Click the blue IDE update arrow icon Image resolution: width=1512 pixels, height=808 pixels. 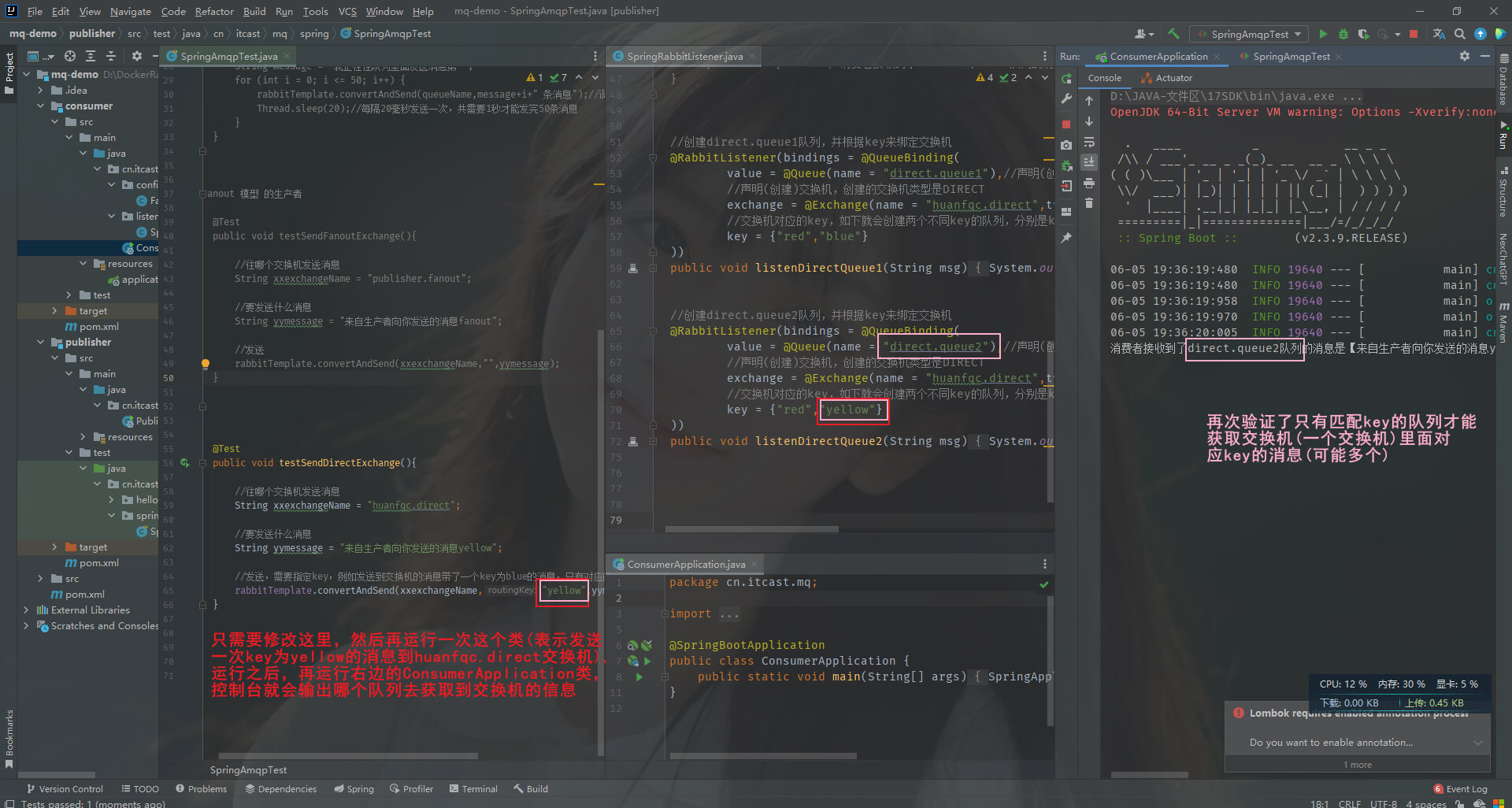pos(1480,34)
